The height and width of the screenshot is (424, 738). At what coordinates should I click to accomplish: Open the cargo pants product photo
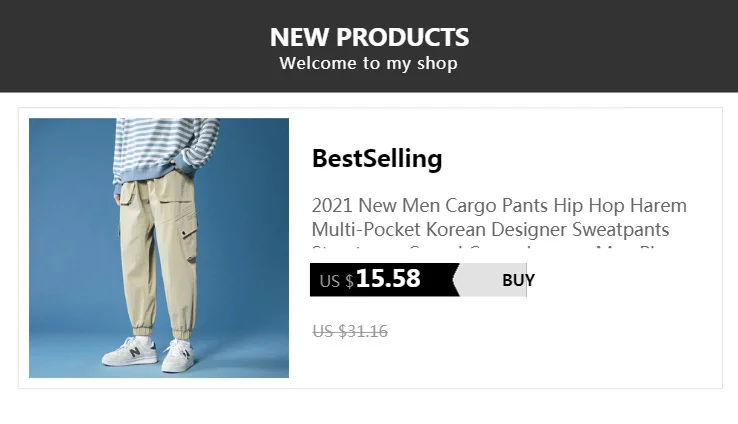point(159,248)
